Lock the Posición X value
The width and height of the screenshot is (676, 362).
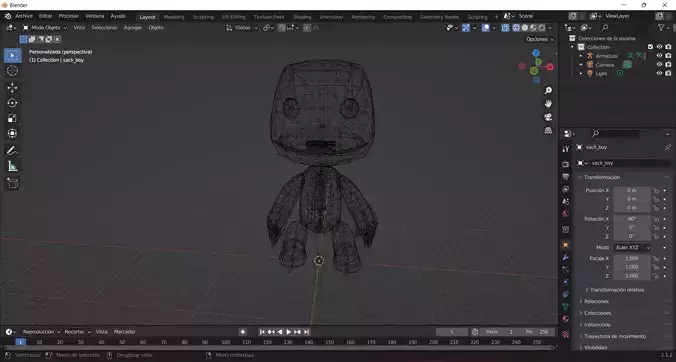tap(656, 190)
